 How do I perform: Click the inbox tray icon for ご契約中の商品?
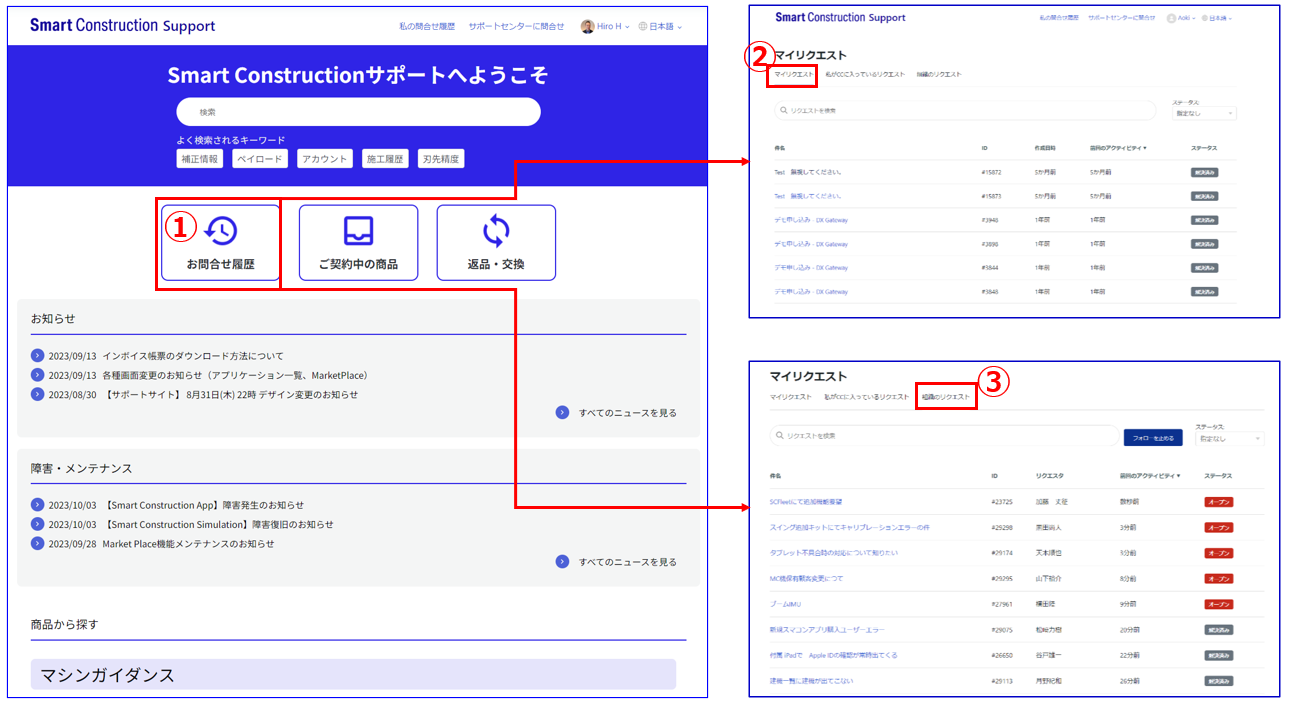click(x=358, y=231)
